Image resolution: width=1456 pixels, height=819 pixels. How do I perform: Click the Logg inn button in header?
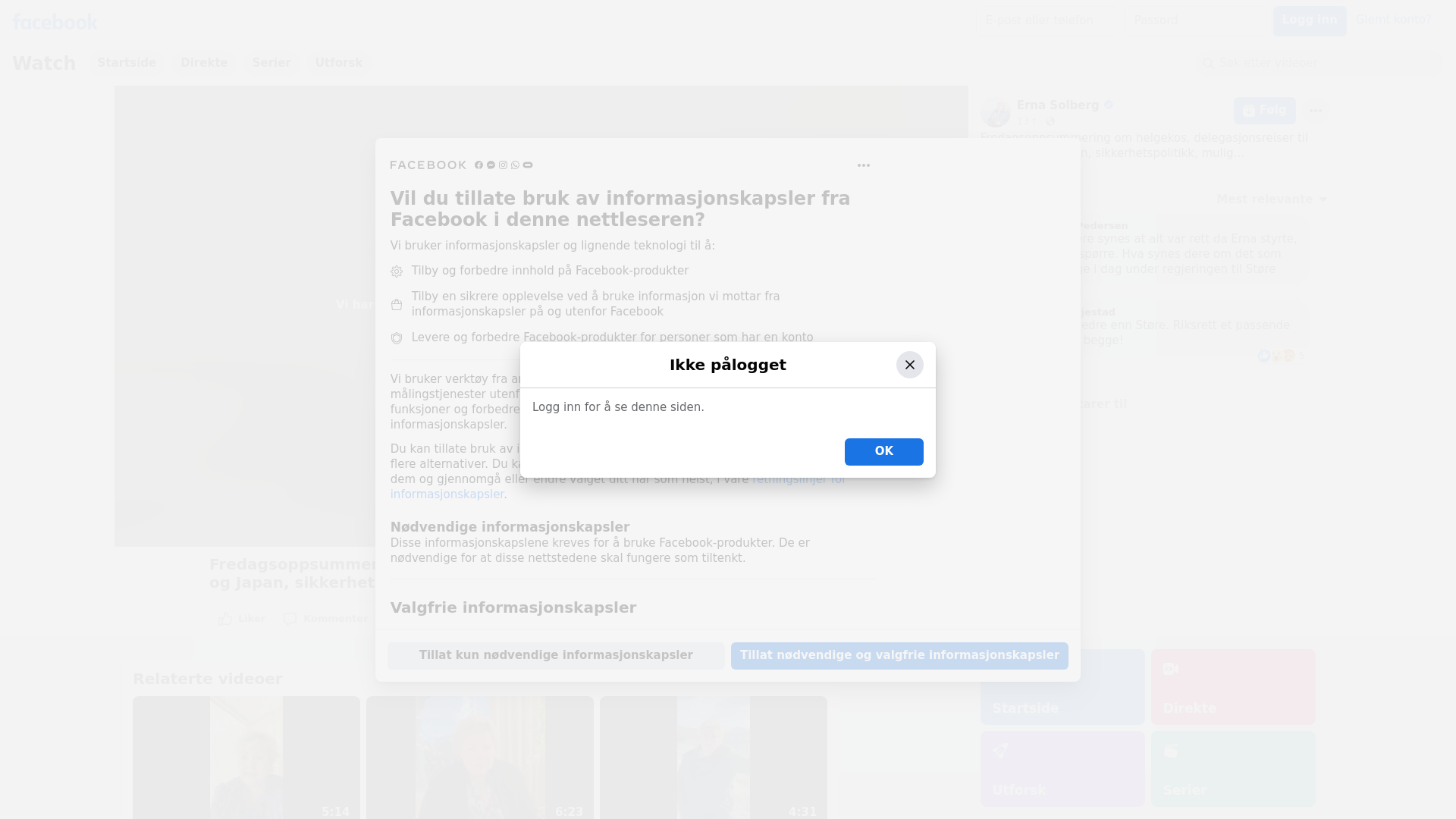pos(1309,20)
